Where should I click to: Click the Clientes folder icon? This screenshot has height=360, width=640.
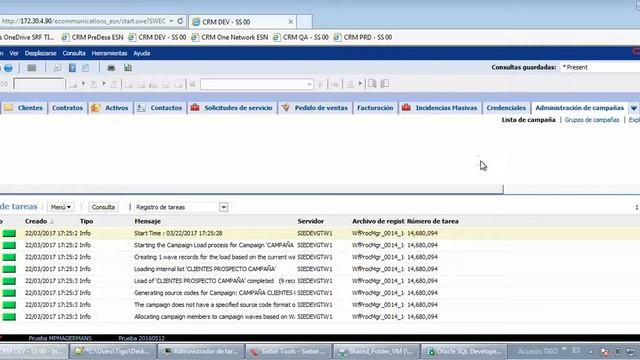[9, 108]
